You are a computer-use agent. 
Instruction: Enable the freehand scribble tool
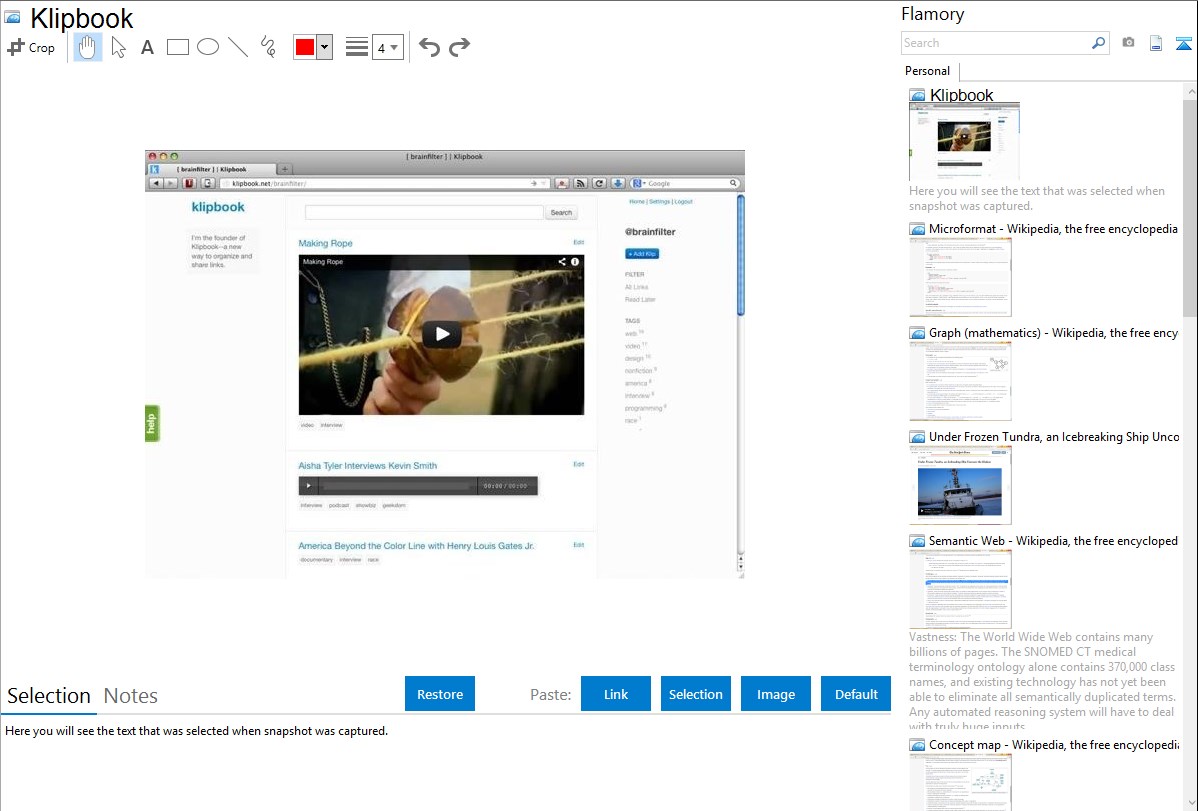(x=268, y=47)
